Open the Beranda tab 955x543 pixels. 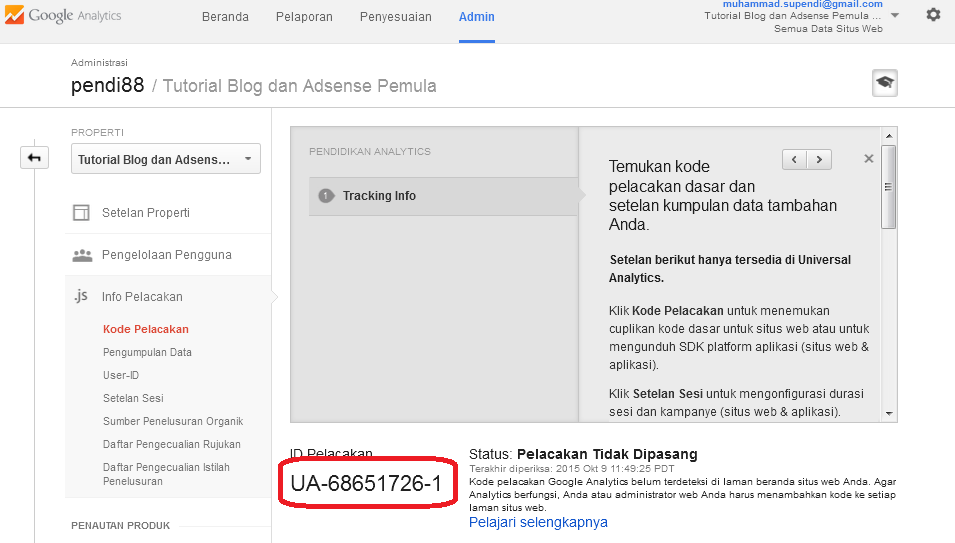[x=225, y=17]
